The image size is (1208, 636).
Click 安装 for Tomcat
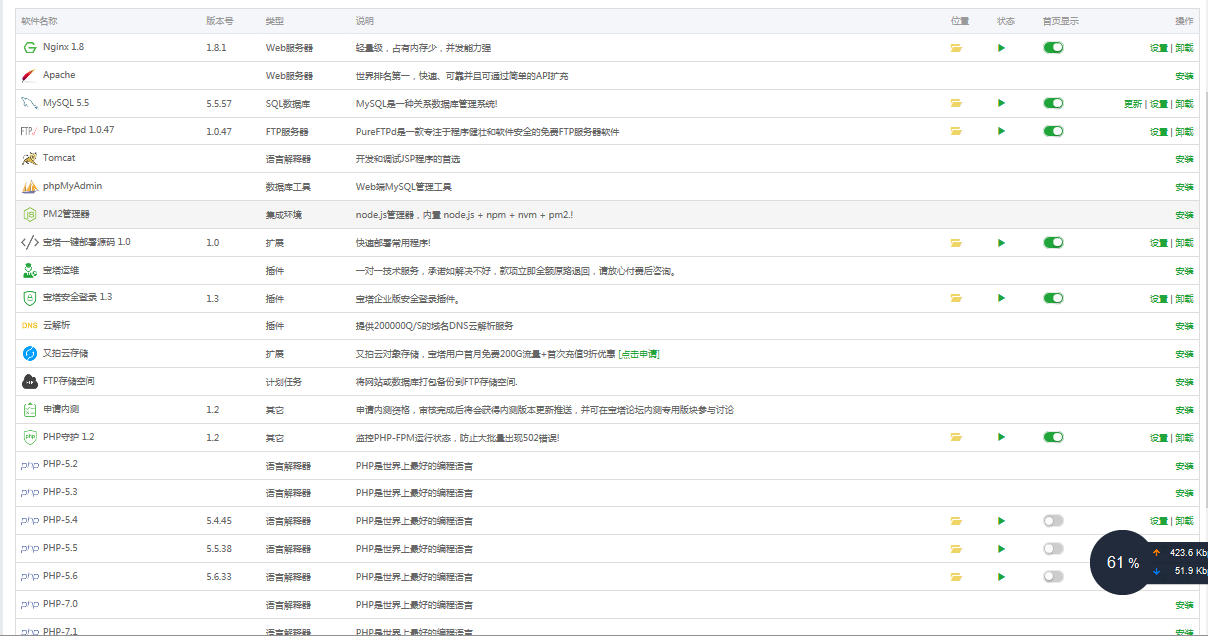(x=1184, y=159)
